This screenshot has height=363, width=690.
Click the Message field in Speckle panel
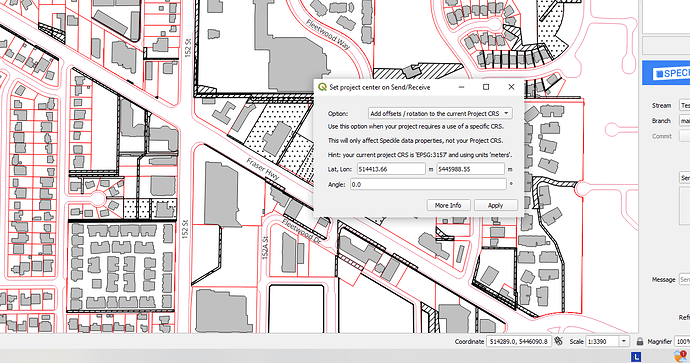[x=685, y=279]
